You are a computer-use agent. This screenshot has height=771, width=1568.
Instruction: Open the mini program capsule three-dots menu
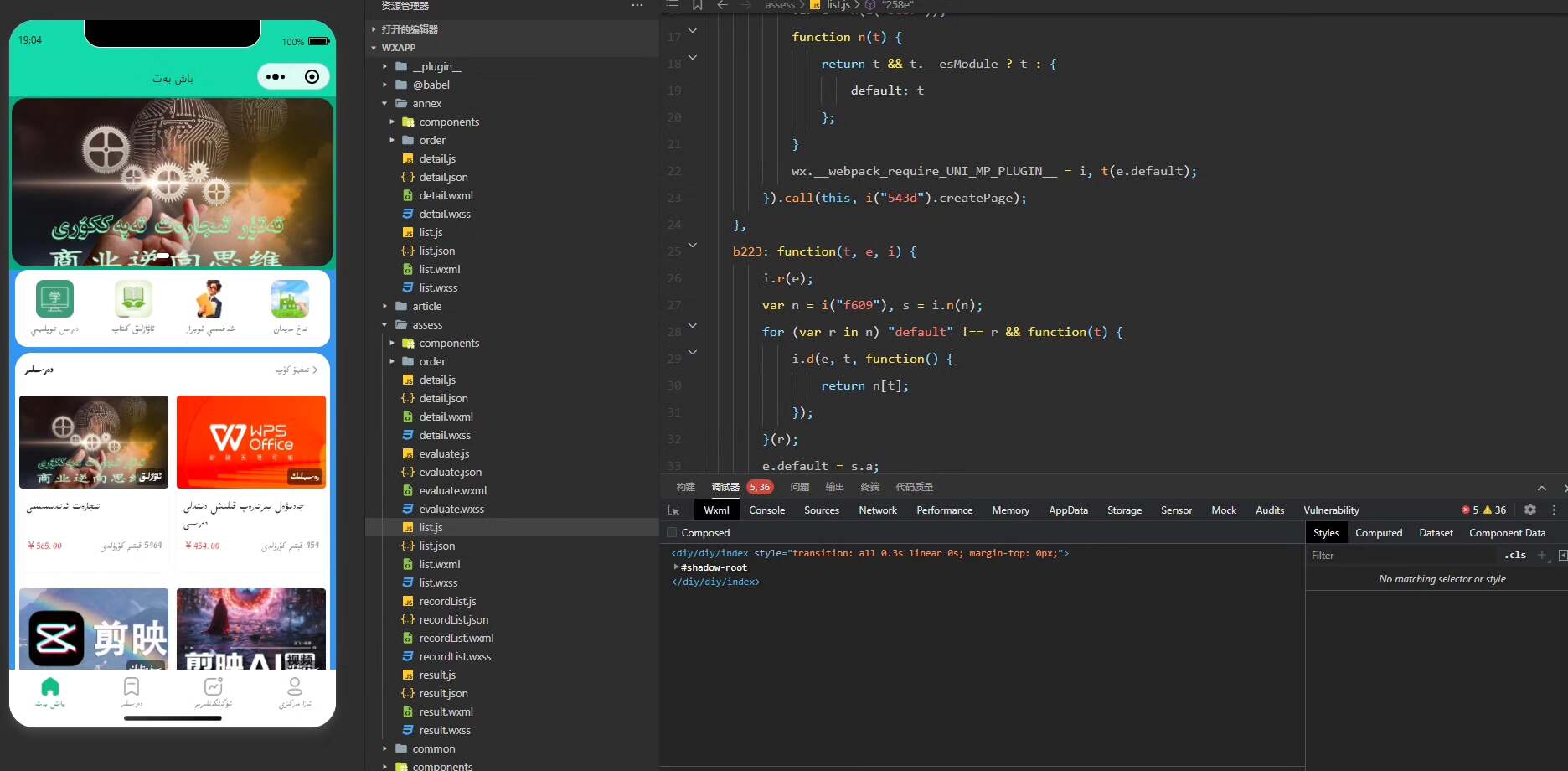pyautogui.click(x=276, y=77)
